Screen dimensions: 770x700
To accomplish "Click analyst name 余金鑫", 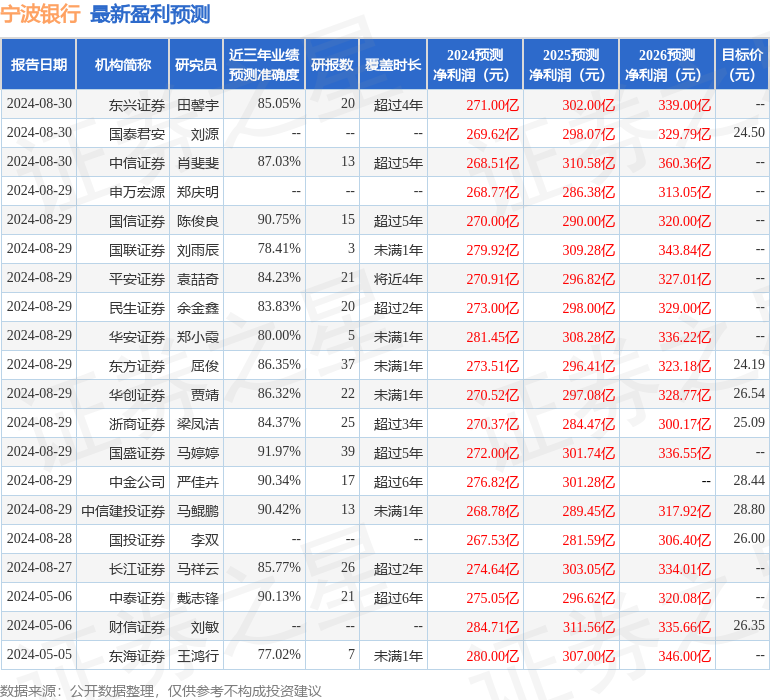I will tap(198, 308).
